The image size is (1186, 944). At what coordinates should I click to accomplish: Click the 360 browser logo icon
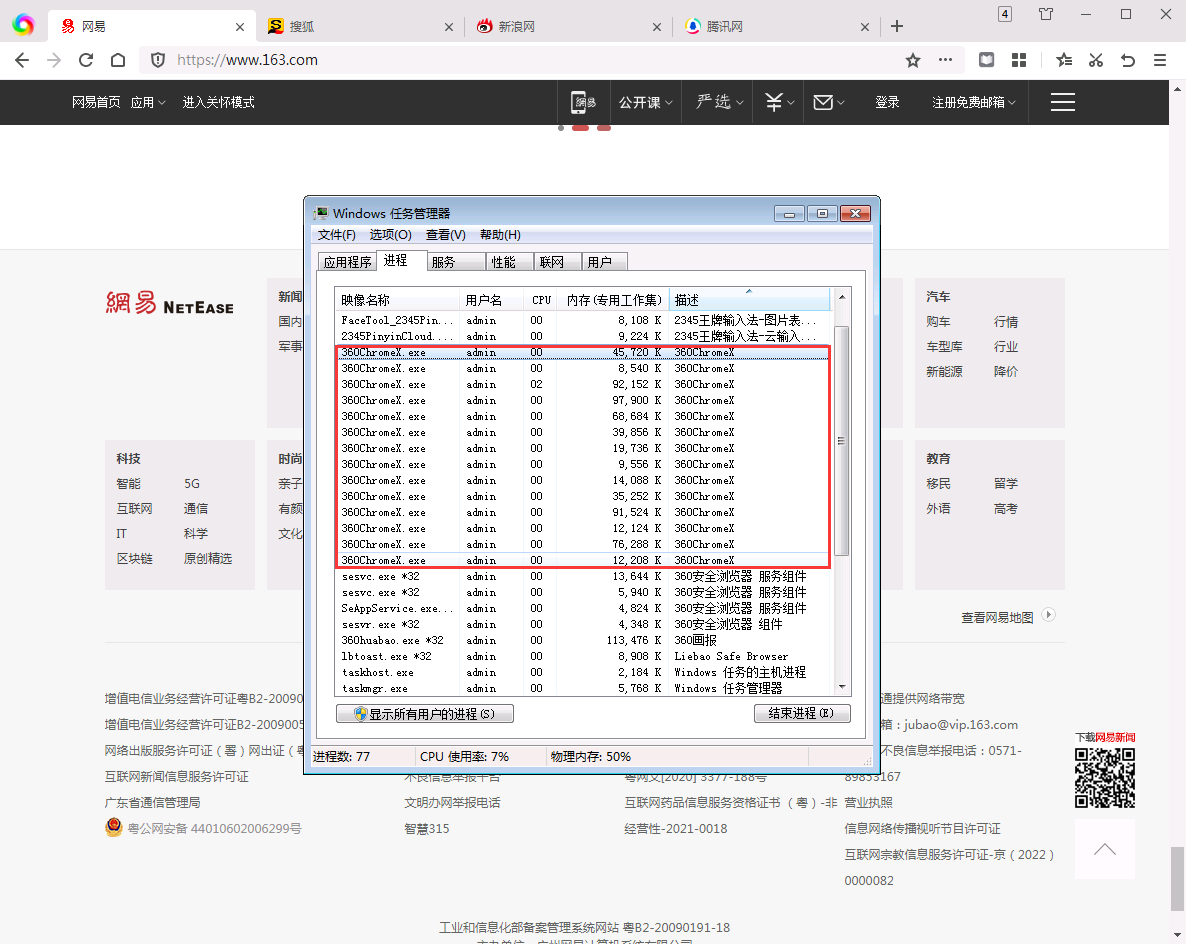pyautogui.click(x=23, y=25)
